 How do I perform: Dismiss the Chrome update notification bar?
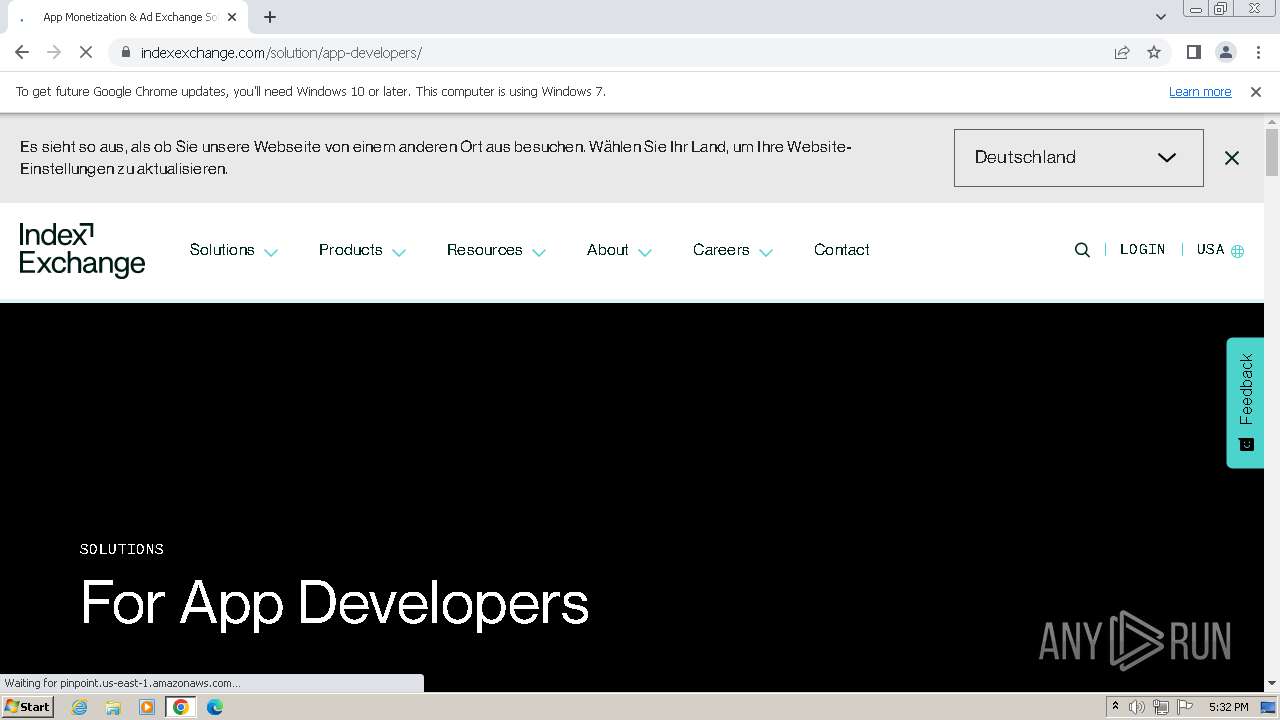pyautogui.click(x=1256, y=91)
